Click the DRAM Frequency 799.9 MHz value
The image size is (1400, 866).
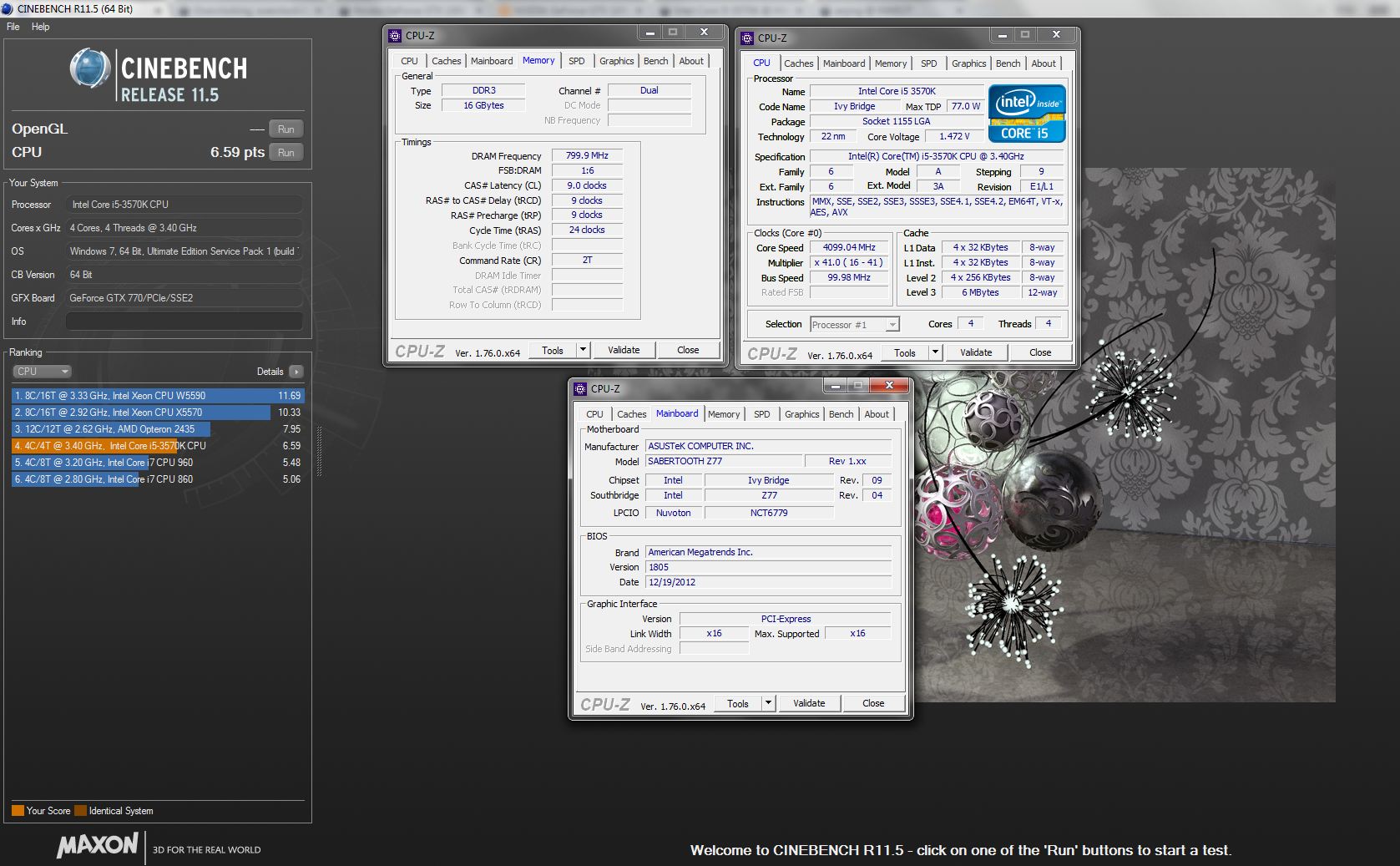[x=587, y=156]
